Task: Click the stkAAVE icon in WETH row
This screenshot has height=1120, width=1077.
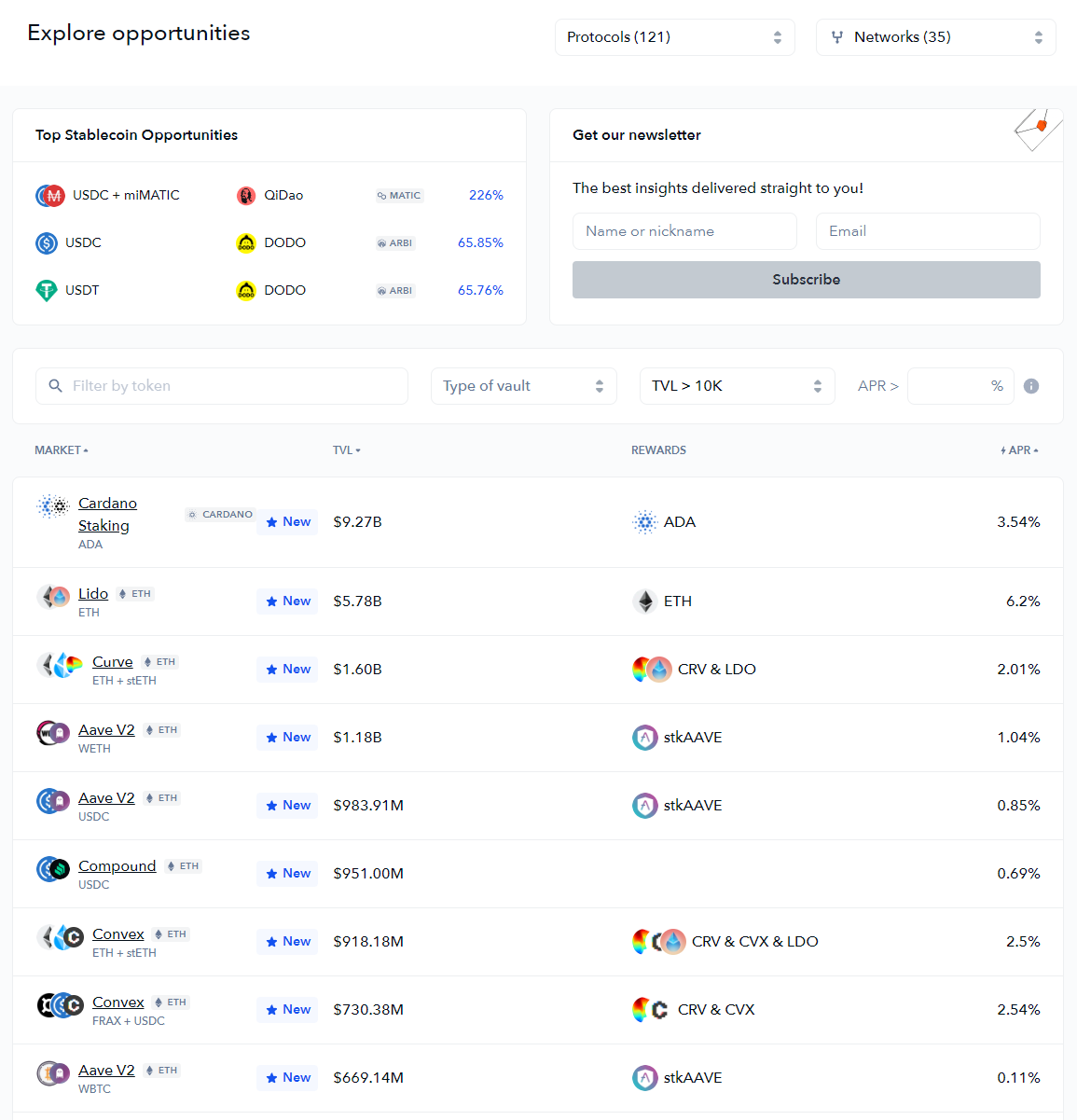Action: coord(644,738)
